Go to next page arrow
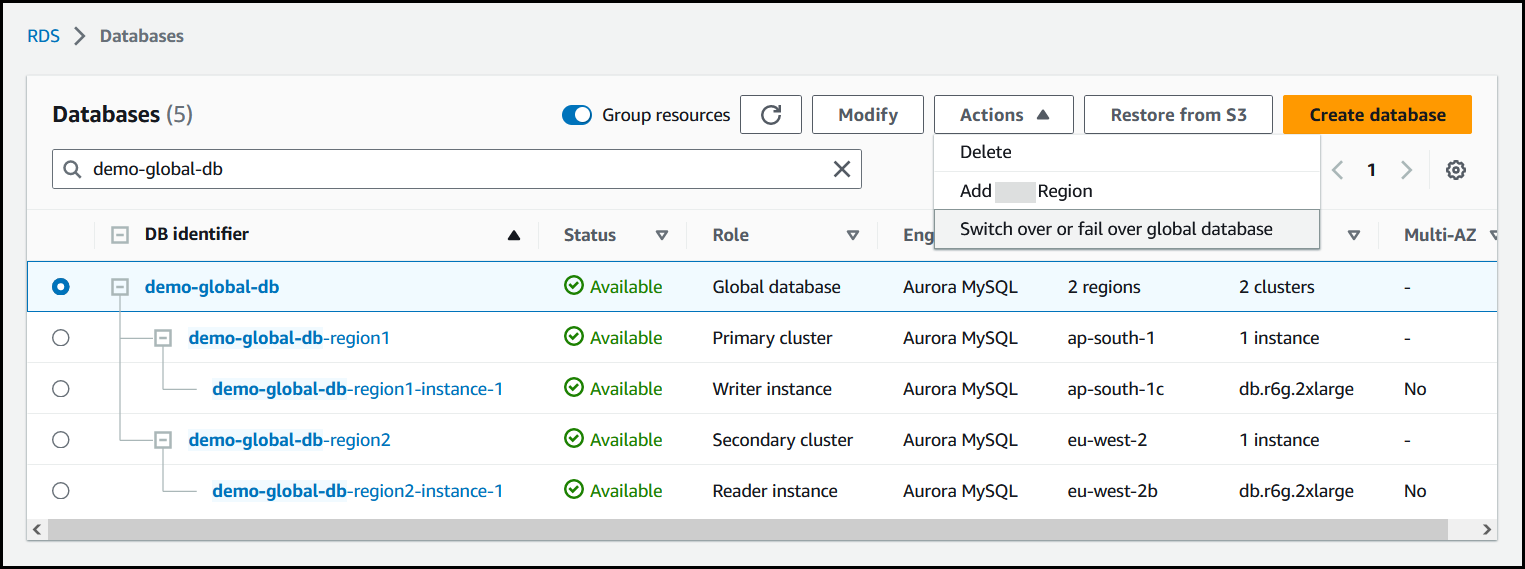This screenshot has width=1525, height=569. (1406, 170)
